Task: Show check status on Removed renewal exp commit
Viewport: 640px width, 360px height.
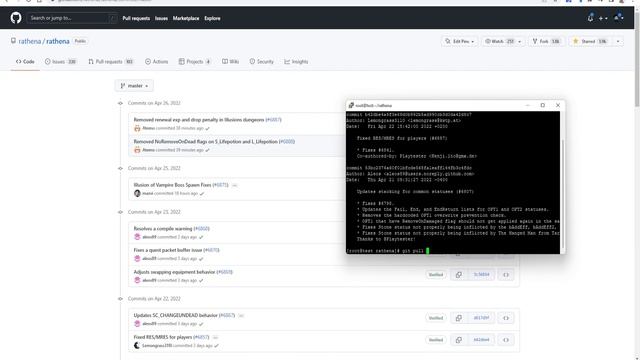Action: click(208, 128)
